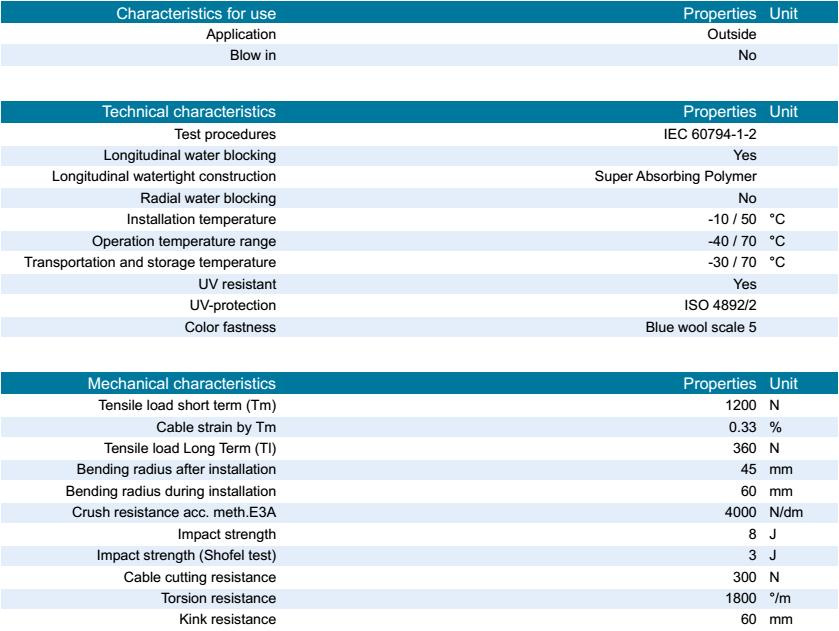The height and width of the screenshot is (631, 839).
Task: Click the '°/m' unit
Action: 780,598
